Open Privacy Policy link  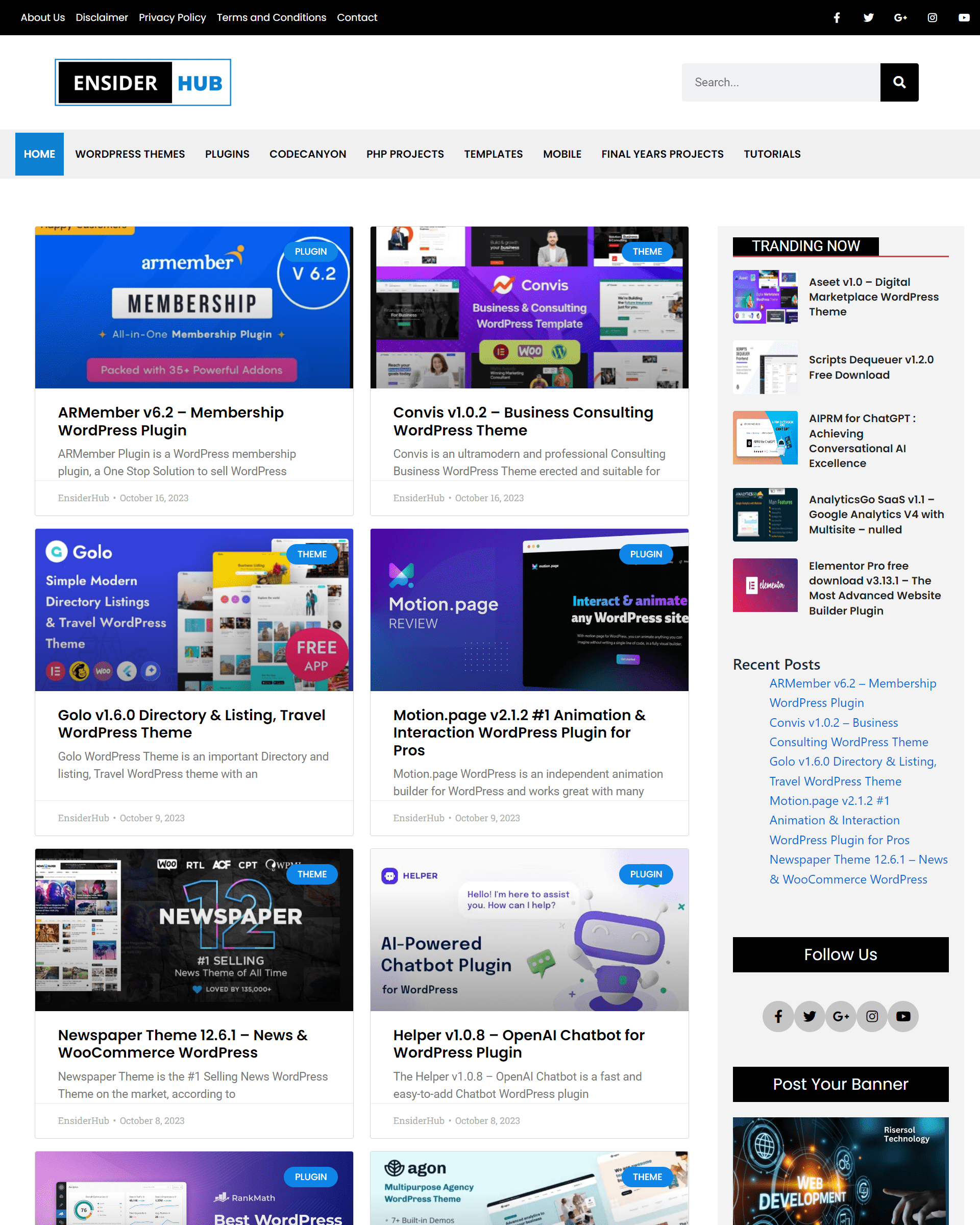click(172, 18)
